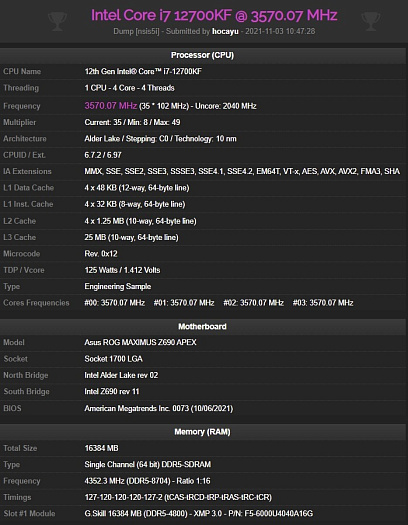Viewport: 408px width, 525px height.
Task: Click the BIOS row label
Action: coord(12,408)
